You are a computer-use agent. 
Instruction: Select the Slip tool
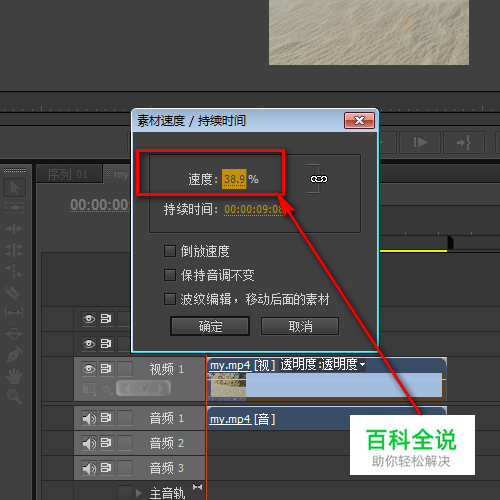[14, 313]
